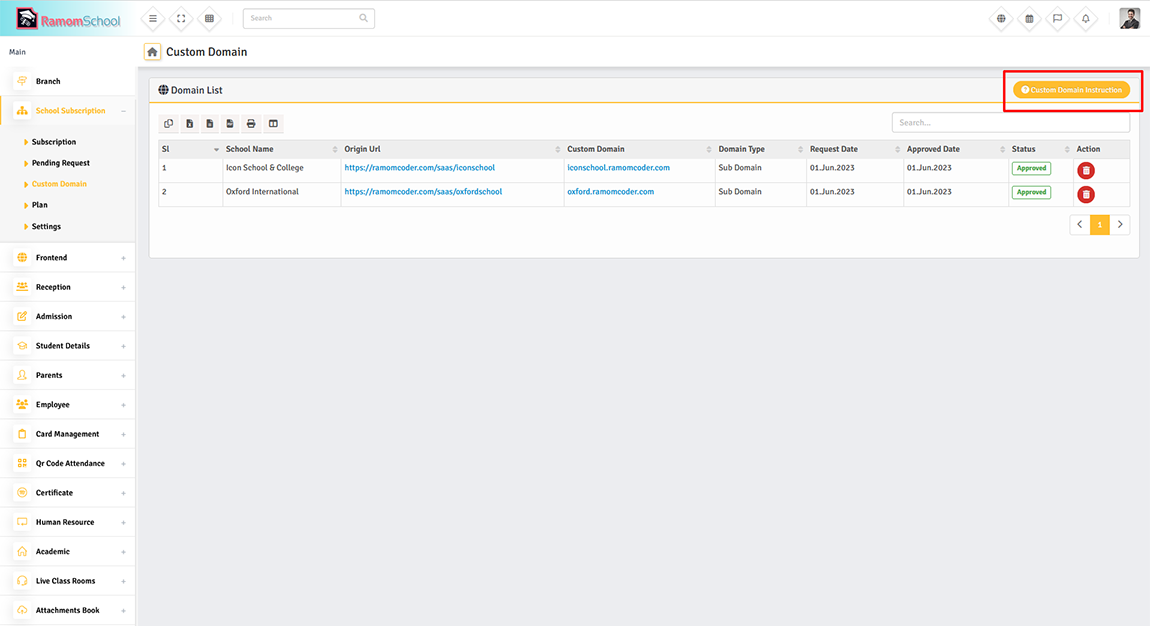Delete the Oxford International domain row
The image size is (1150, 626).
pyautogui.click(x=1086, y=194)
